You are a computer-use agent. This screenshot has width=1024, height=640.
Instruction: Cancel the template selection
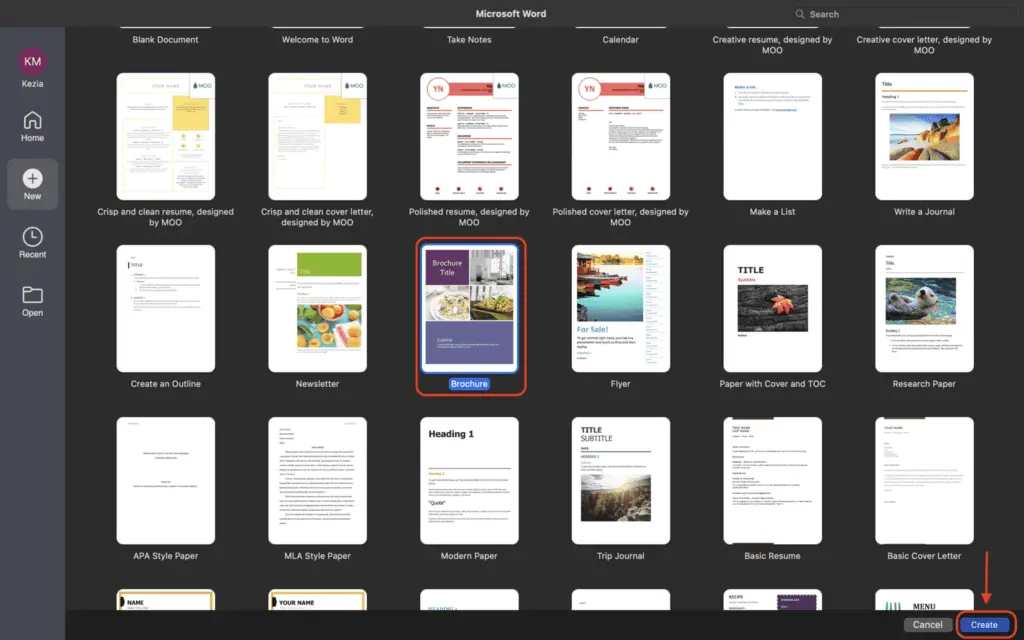(x=927, y=625)
